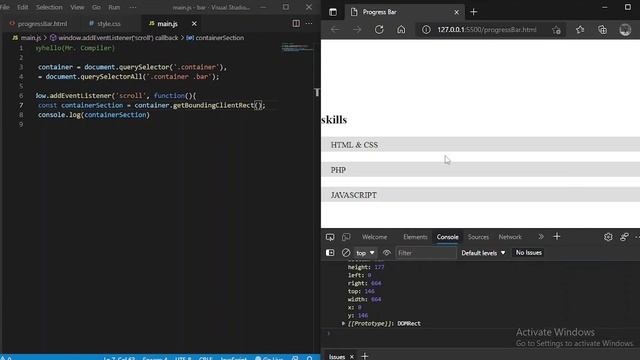This screenshot has width=640, height=360.
Task: Go to the browser home page
Action: [401, 30]
